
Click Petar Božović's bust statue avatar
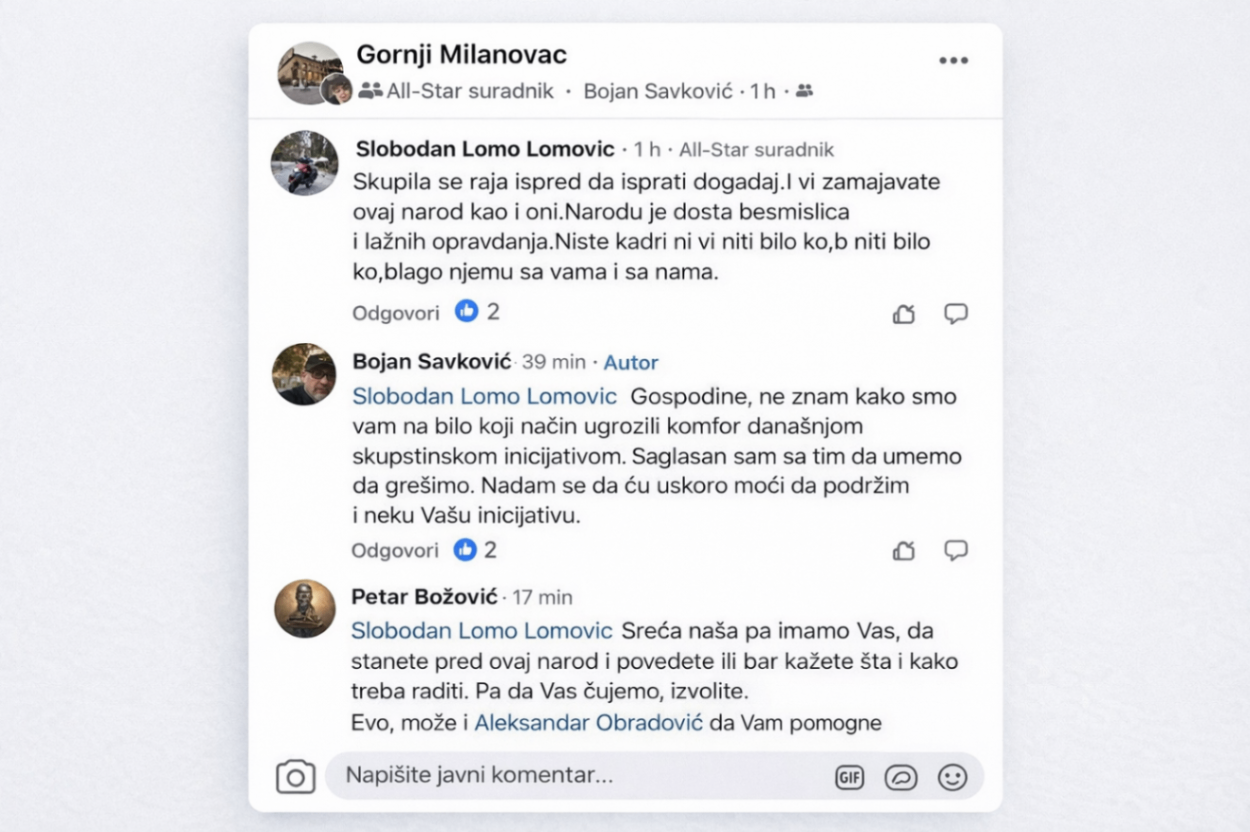pos(305,608)
